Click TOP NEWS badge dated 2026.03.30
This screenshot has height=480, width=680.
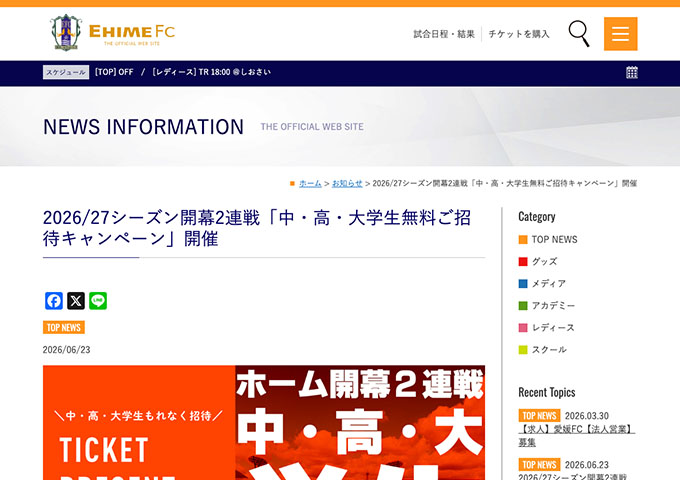(x=539, y=415)
